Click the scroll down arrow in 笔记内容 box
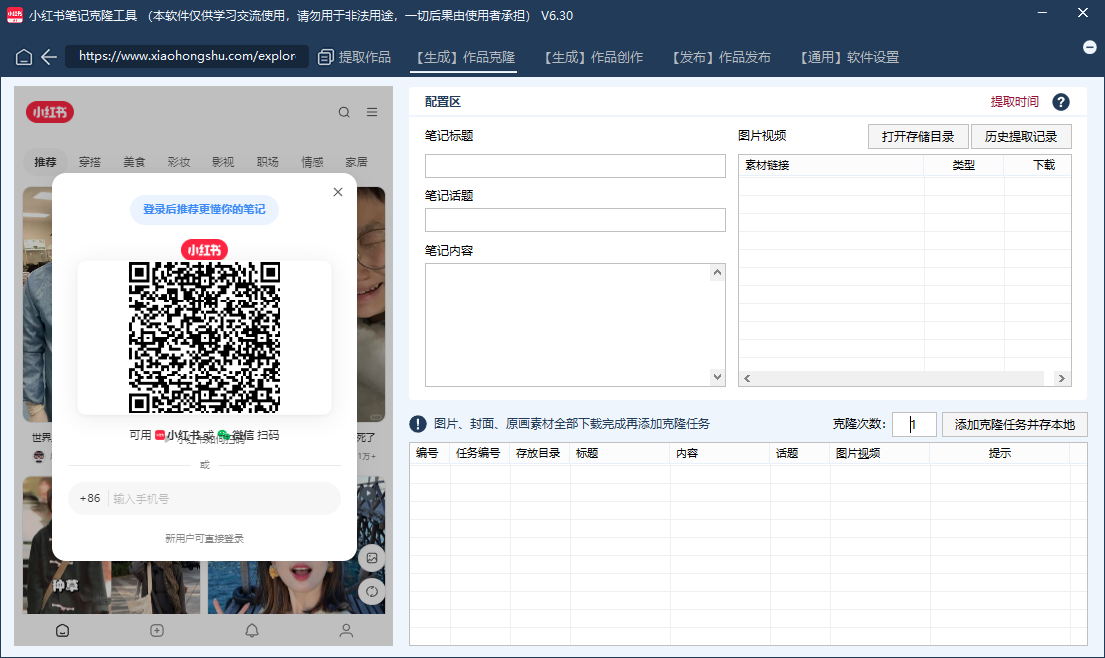The height and width of the screenshot is (658, 1105). (717, 377)
